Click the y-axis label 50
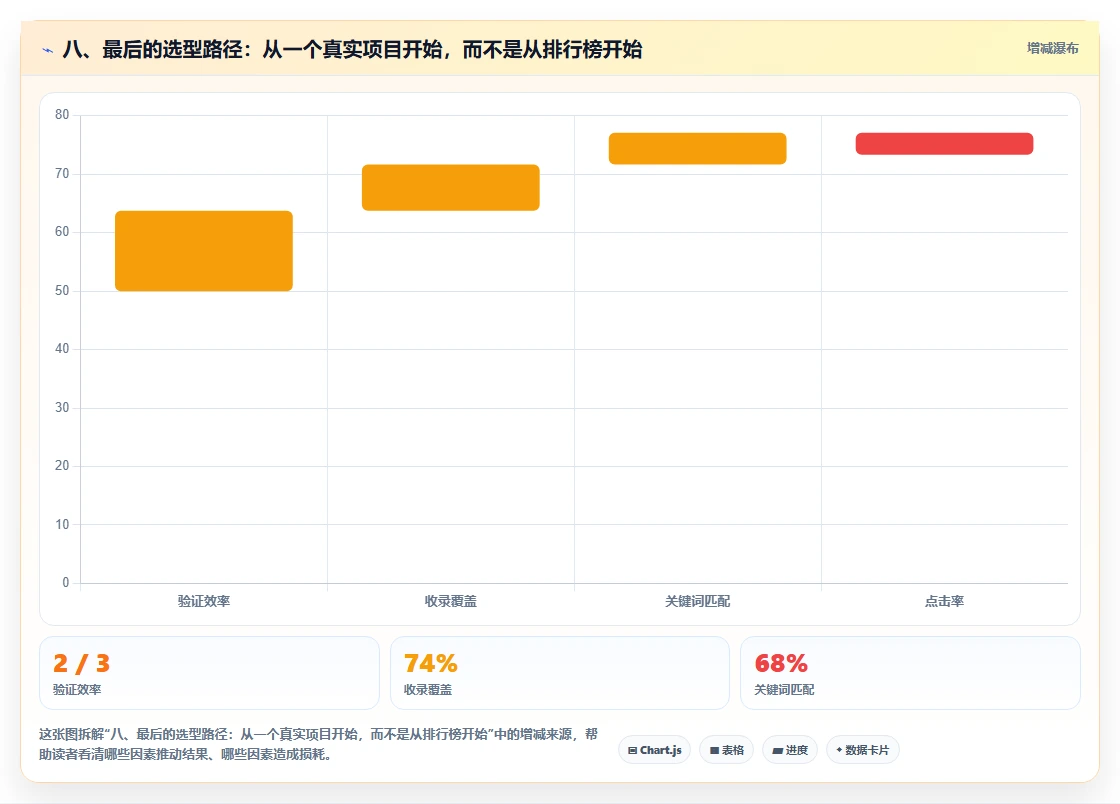 click(62, 291)
